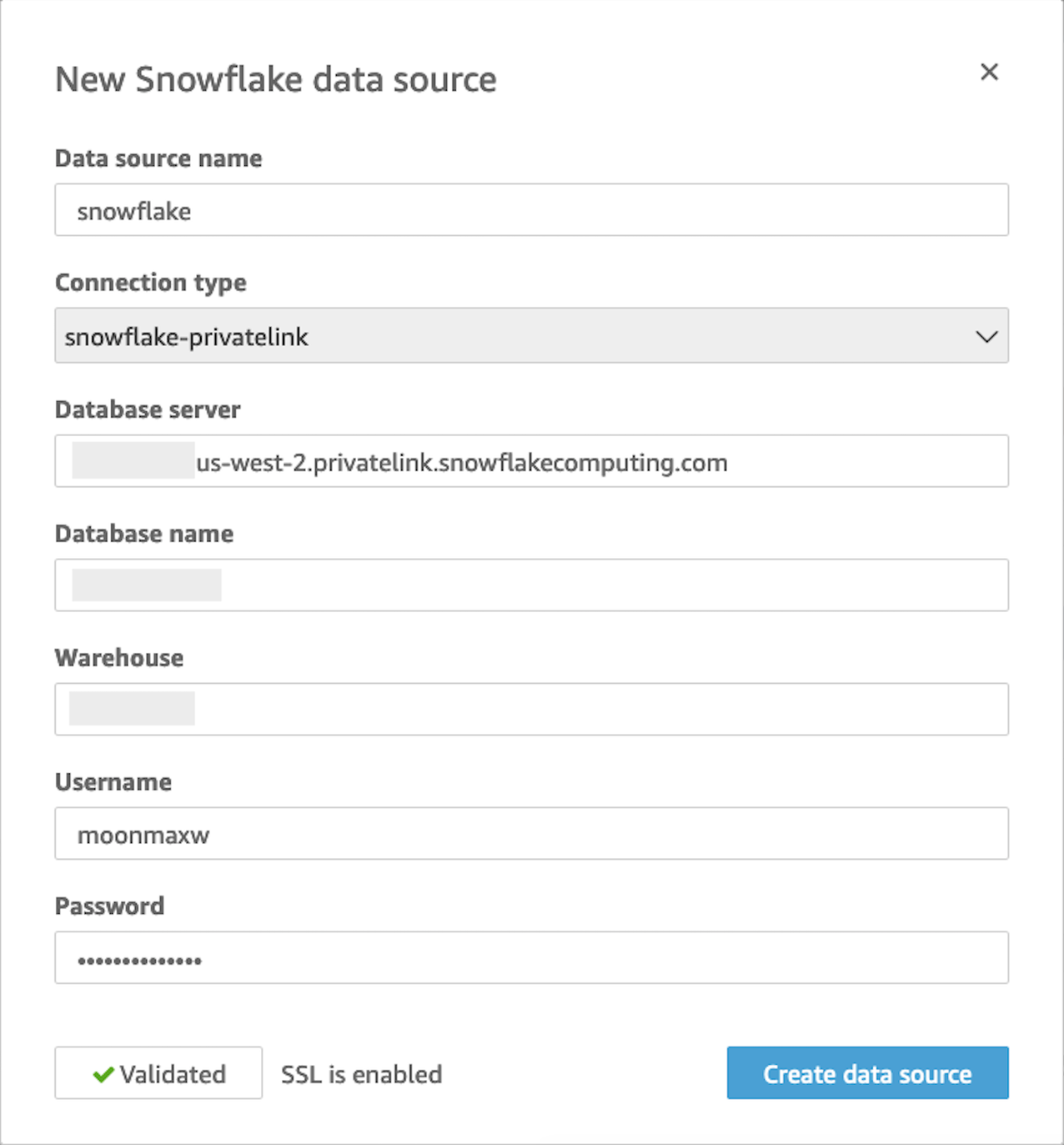Click the chevron arrow on Connection type

(986, 337)
